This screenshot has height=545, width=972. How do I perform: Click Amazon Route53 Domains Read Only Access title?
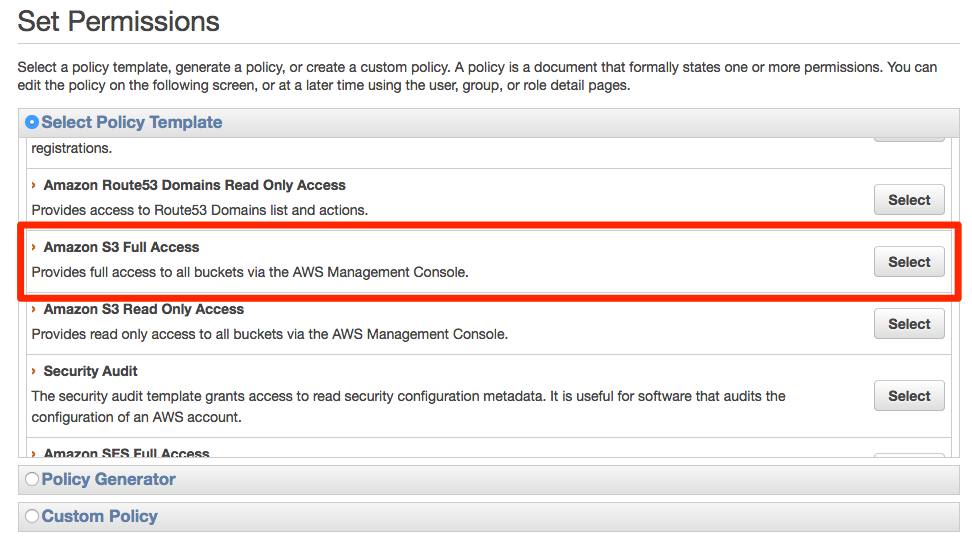(x=195, y=185)
